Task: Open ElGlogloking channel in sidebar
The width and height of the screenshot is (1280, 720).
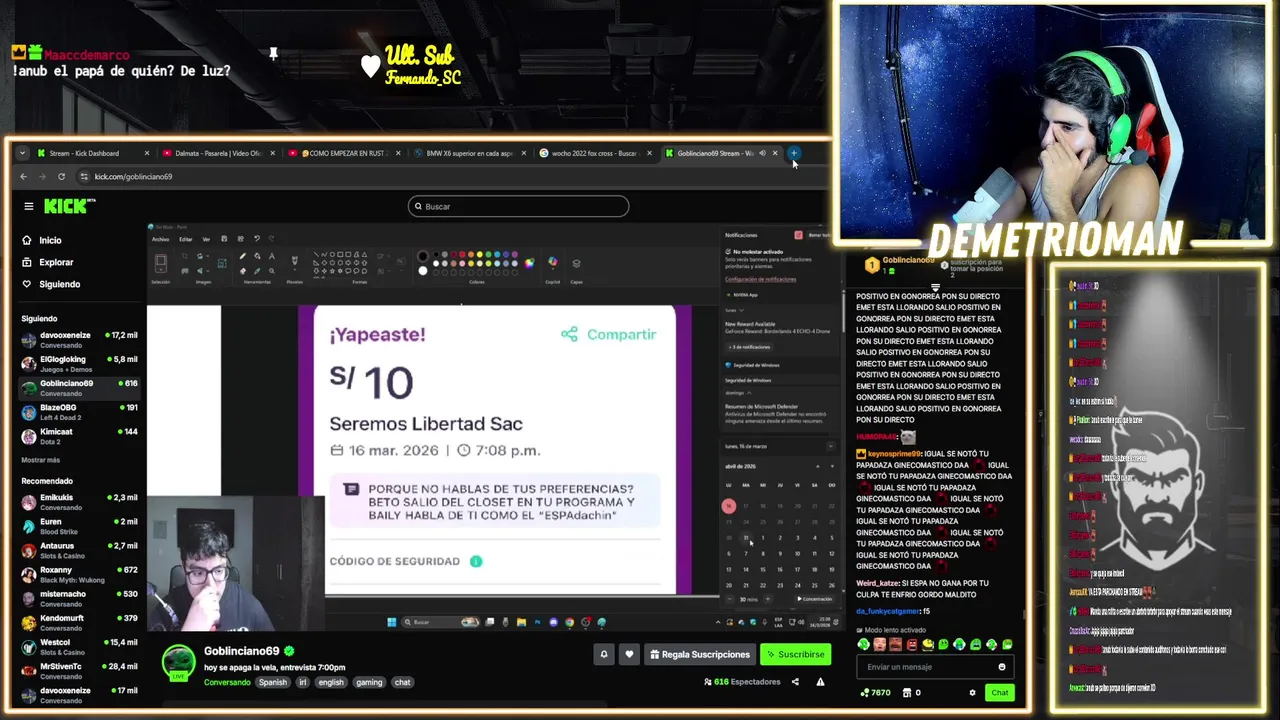Action: click(82, 363)
